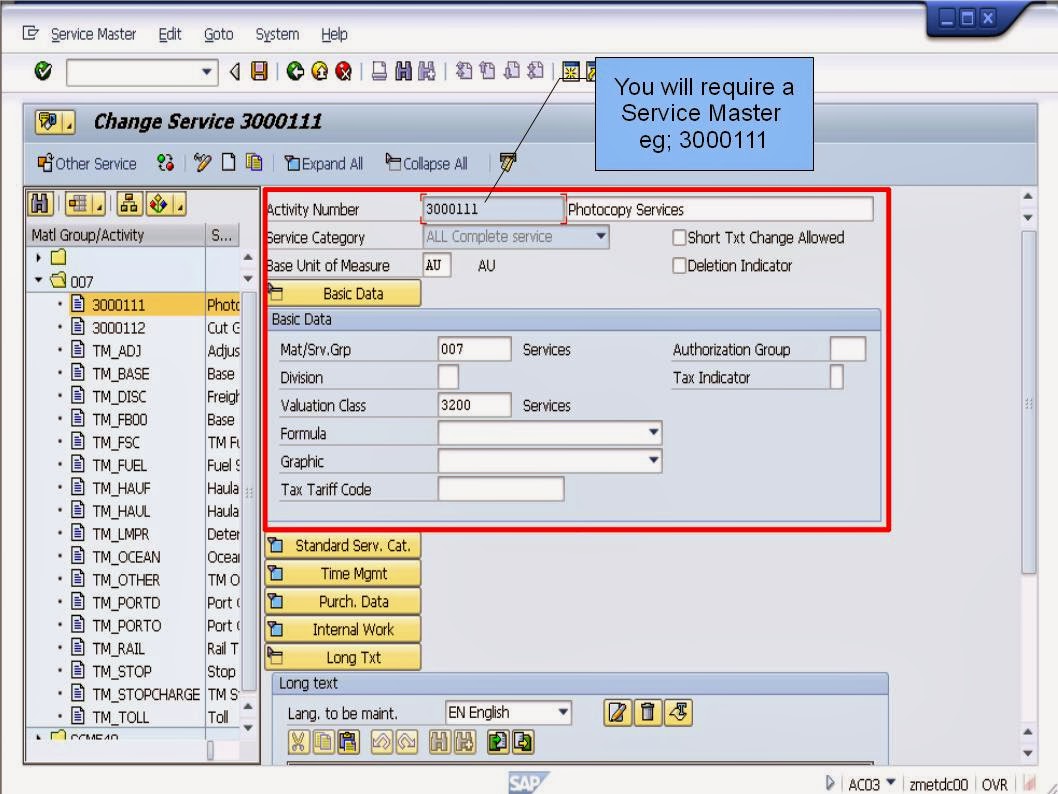
Task: Toggle Short Txt Change Allowed checkbox
Action: (x=679, y=237)
